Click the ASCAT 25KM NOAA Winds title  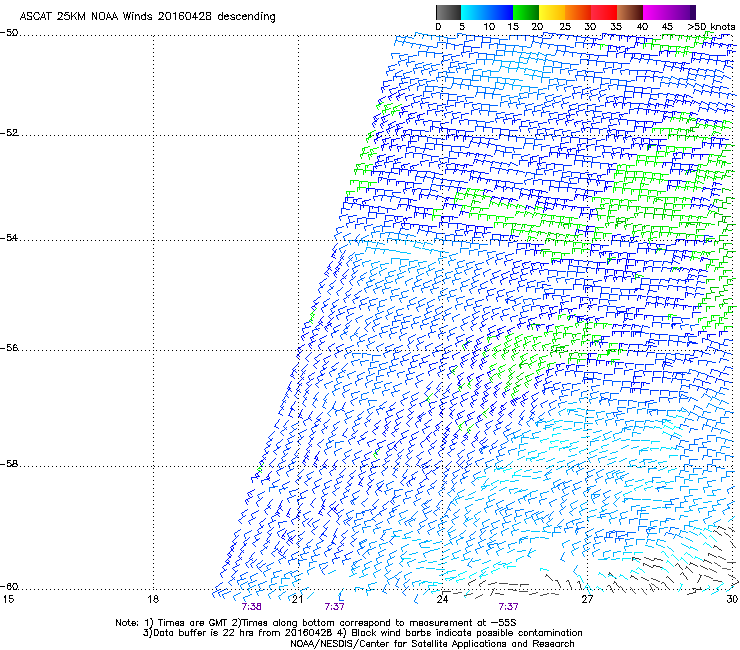tap(147, 16)
